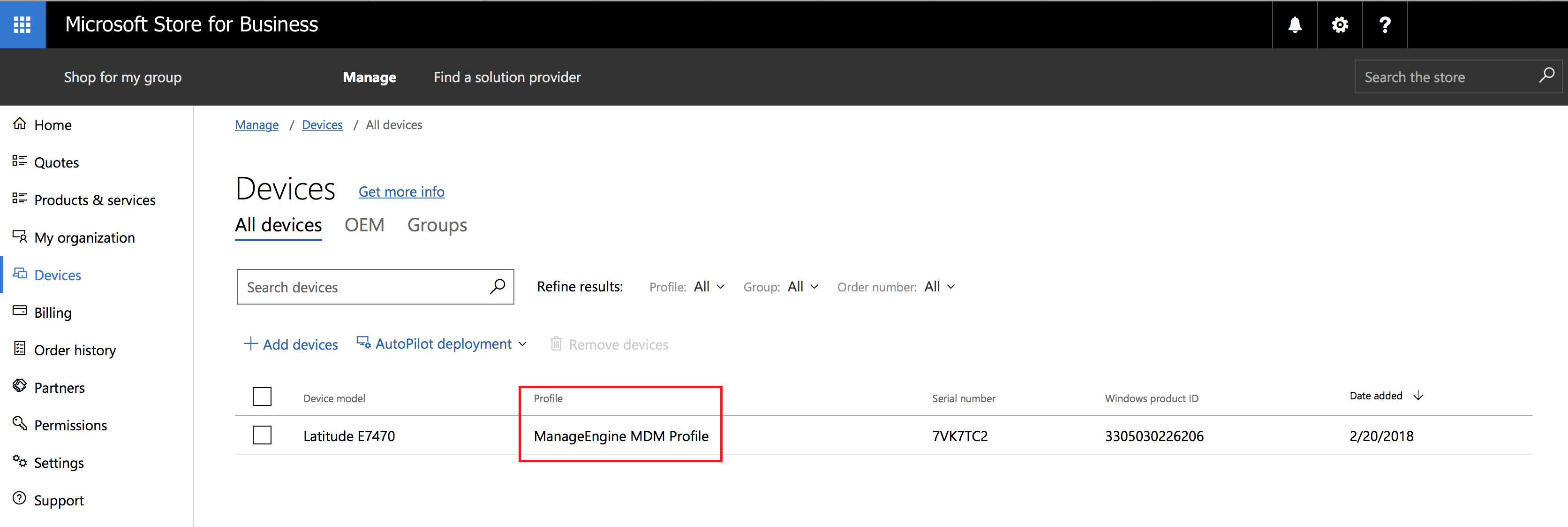
Task: Click the Home icon in sidebar
Action: point(20,124)
